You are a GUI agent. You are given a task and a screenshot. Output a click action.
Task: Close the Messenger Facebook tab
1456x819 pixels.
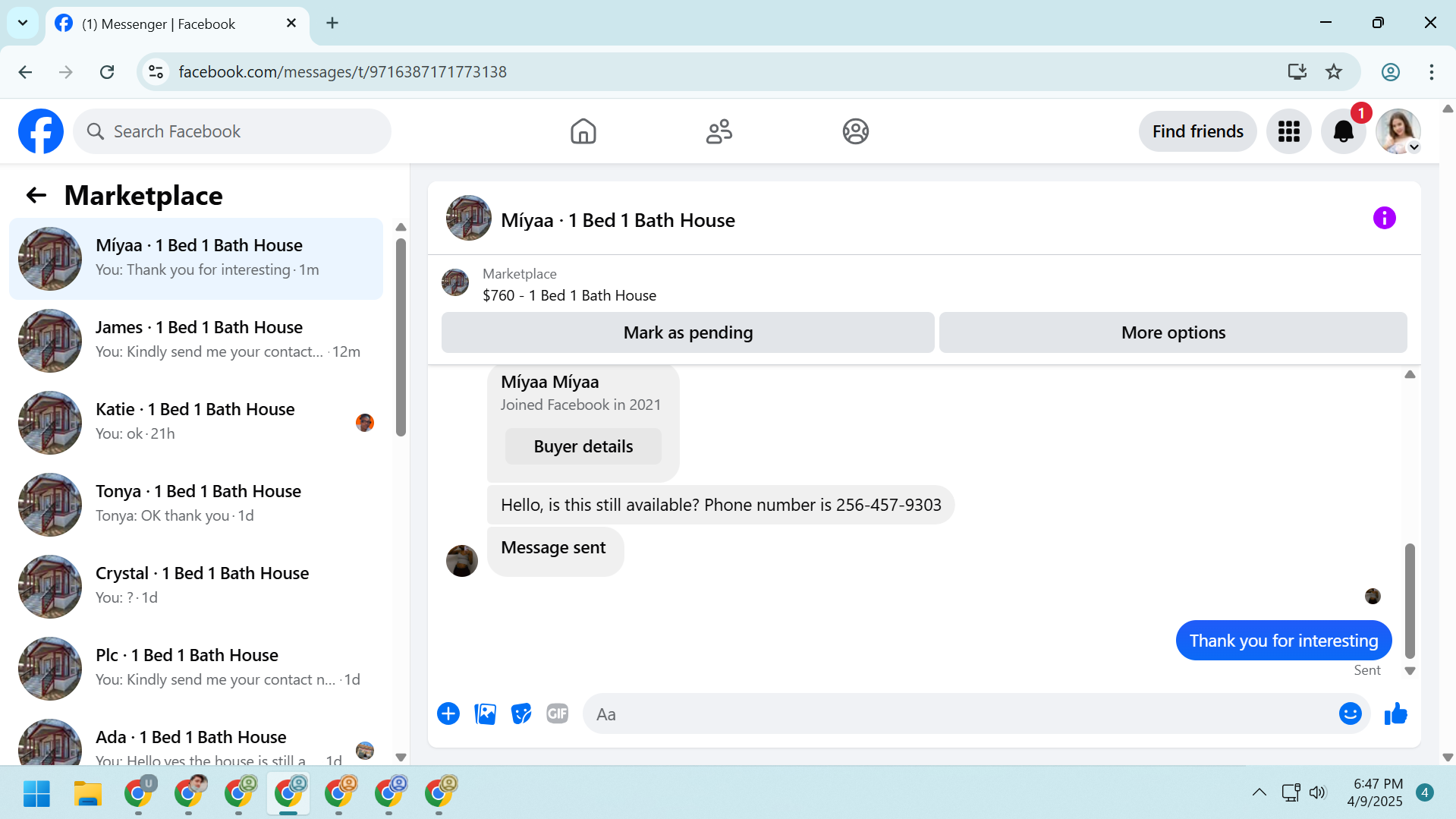pos(291,24)
